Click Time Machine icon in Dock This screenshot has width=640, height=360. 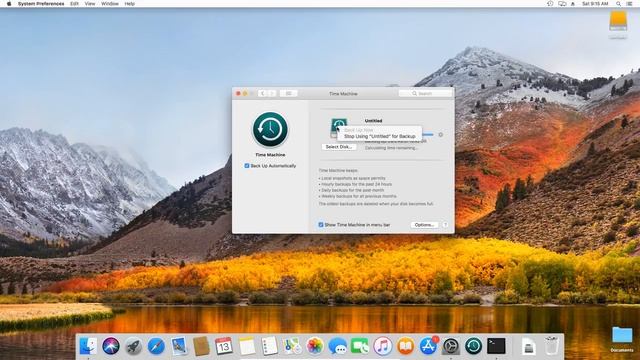(473, 346)
